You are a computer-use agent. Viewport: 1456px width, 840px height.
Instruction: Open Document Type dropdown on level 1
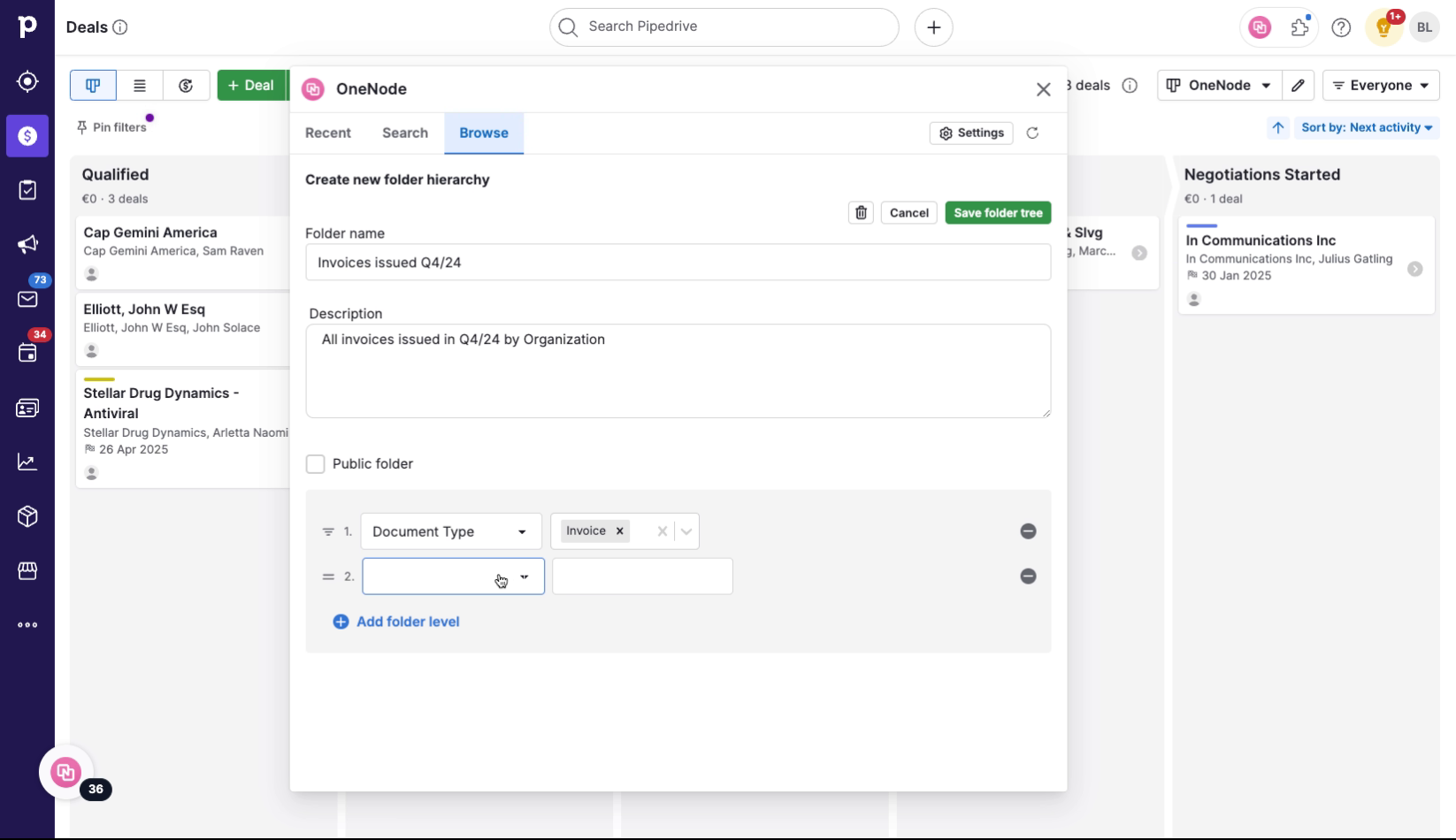coord(450,531)
